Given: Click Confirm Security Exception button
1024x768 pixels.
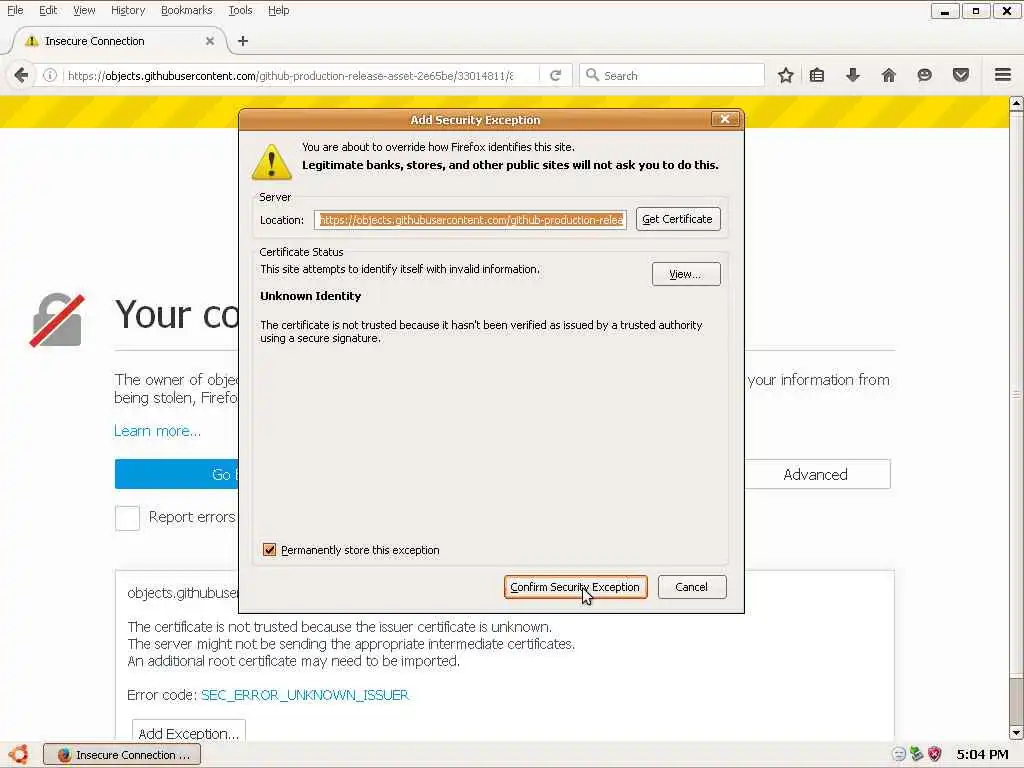Looking at the screenshot, I should tap(575, 586).
